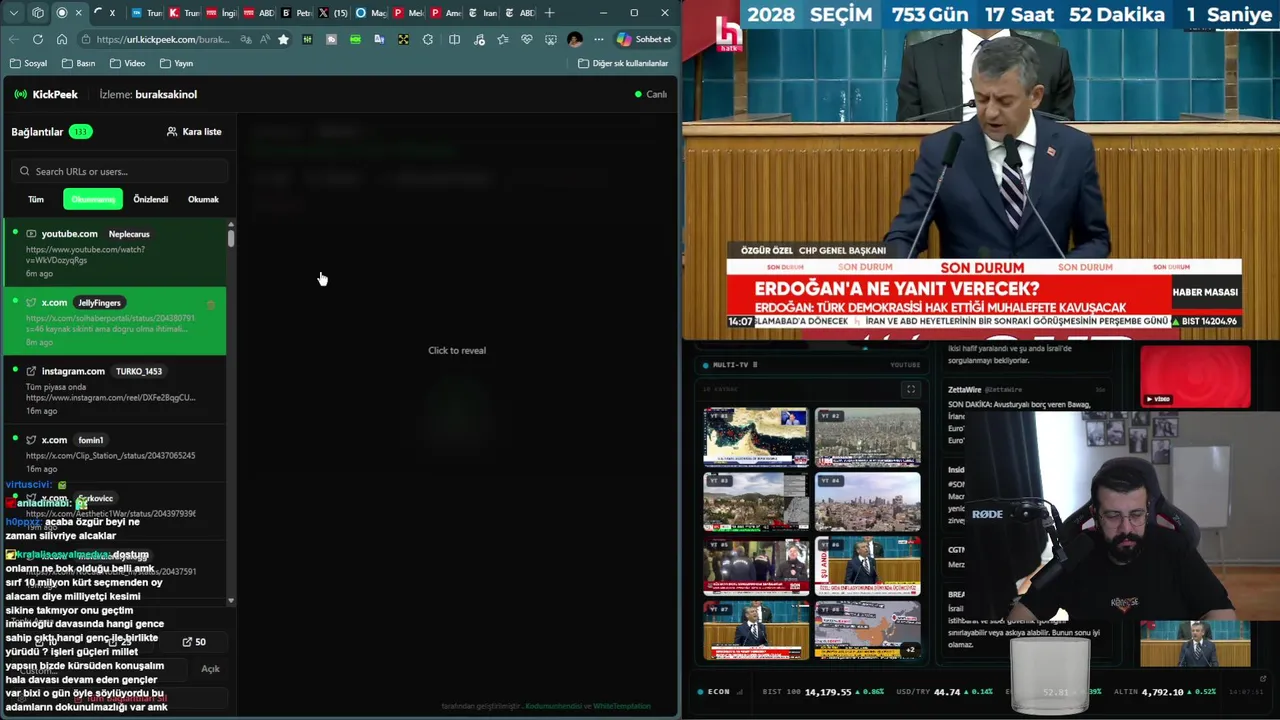Click the external-link counter showing 50
Screen dimensions: 1280x720
[194, 642]
